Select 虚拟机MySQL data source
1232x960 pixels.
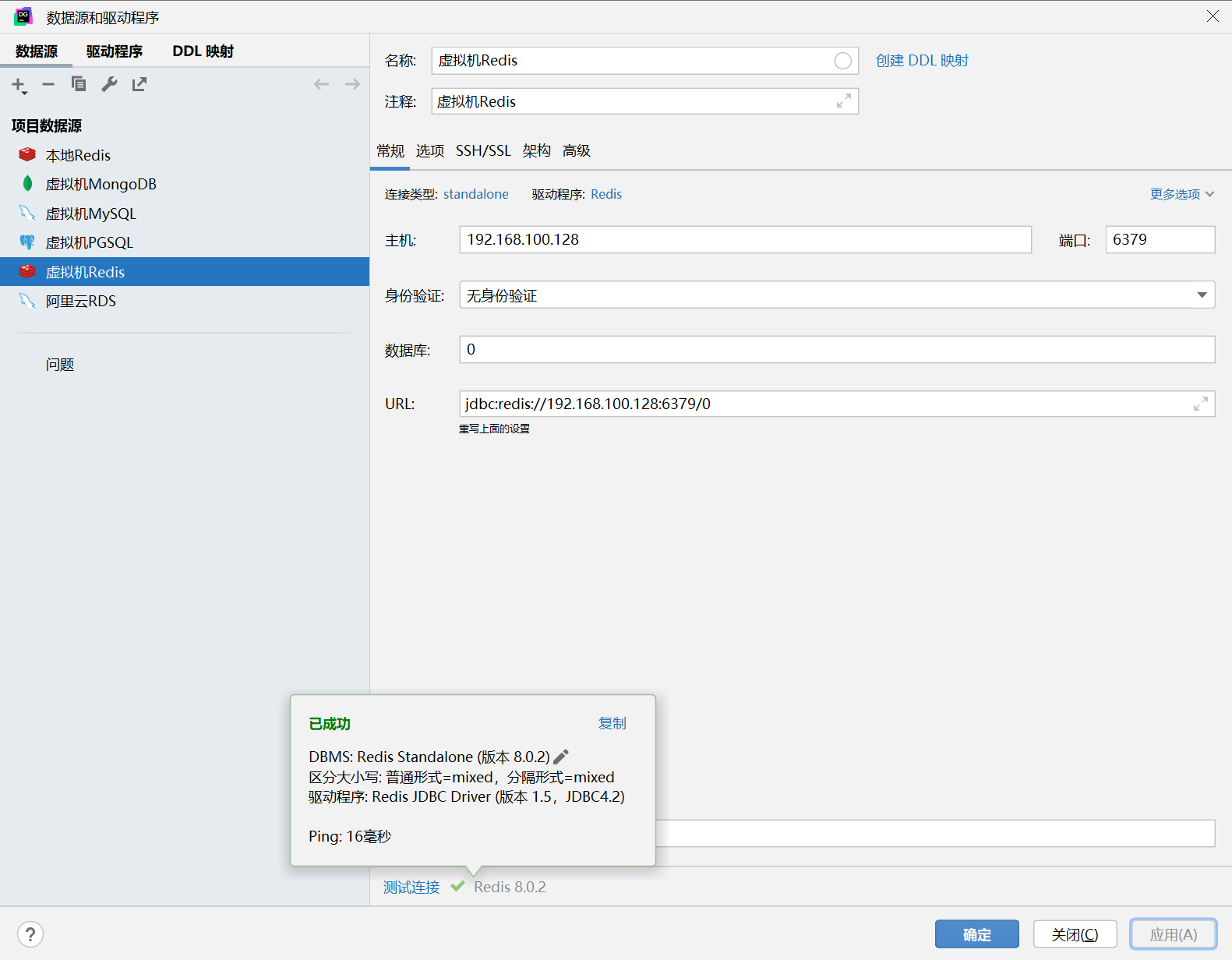pos(185,214)
